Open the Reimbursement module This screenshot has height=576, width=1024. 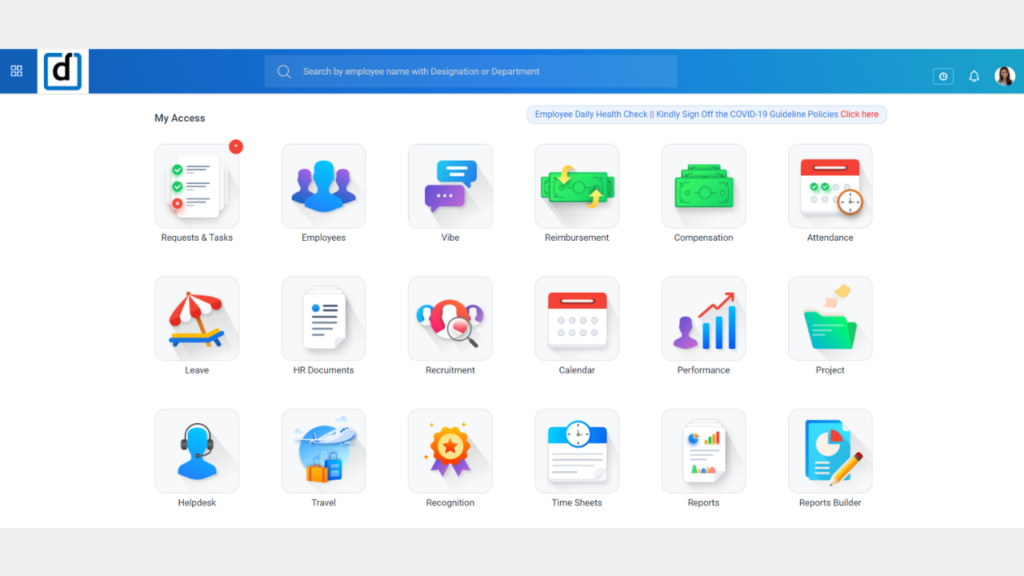tap(576, 187)
